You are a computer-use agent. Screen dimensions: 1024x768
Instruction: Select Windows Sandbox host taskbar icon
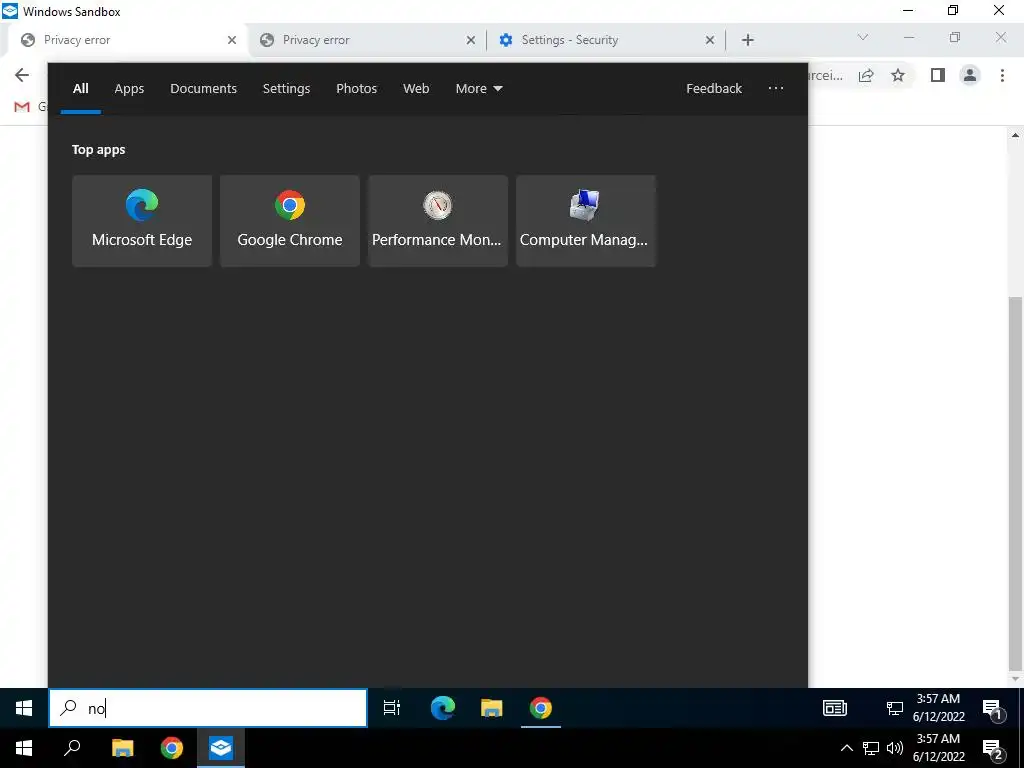coord(221,748)
